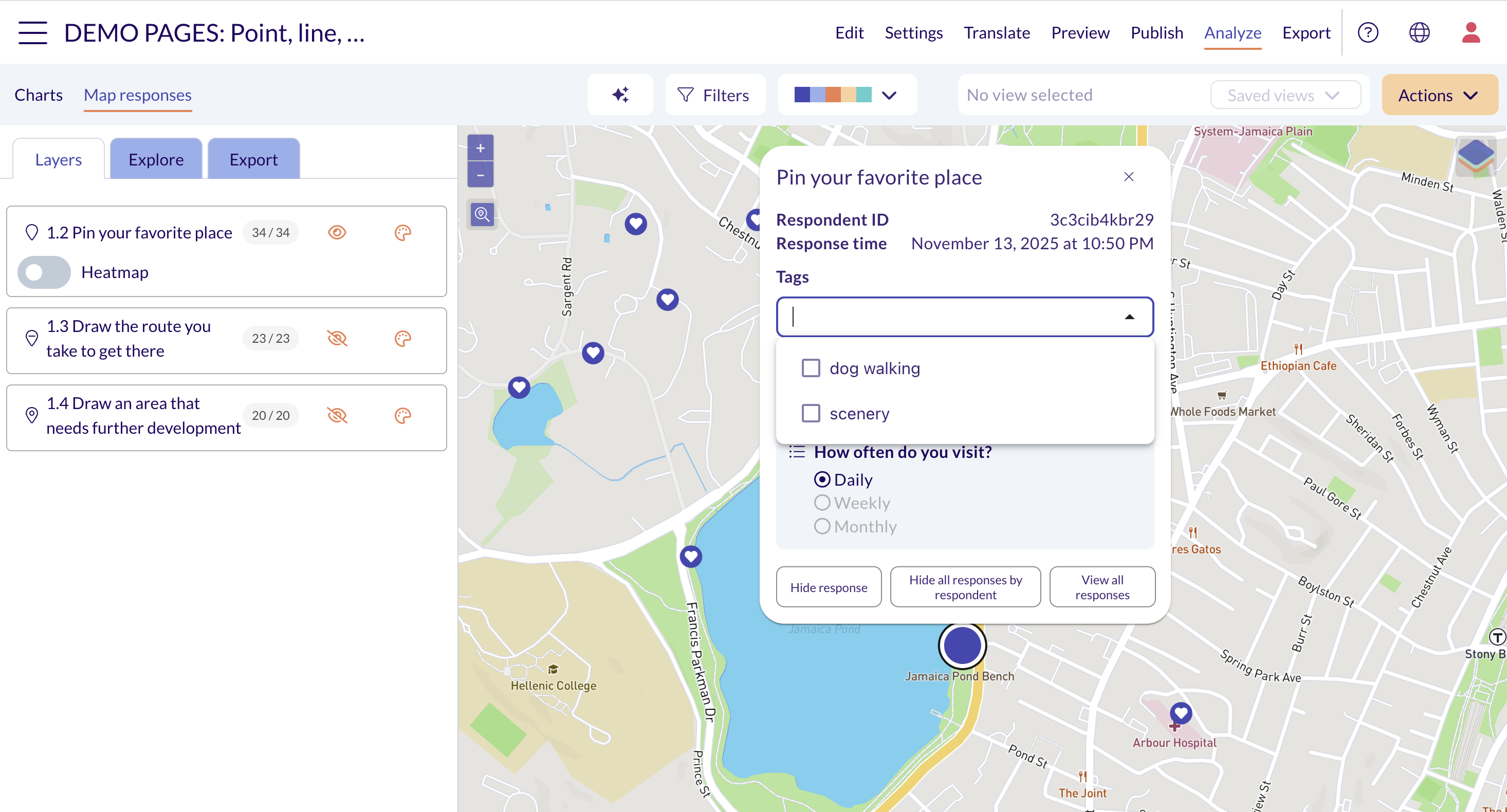Open style palette for 1.4 Draw an area
Image resolution: width=1507 pixels, height=812 pixels.
click(x=402, y=416)
